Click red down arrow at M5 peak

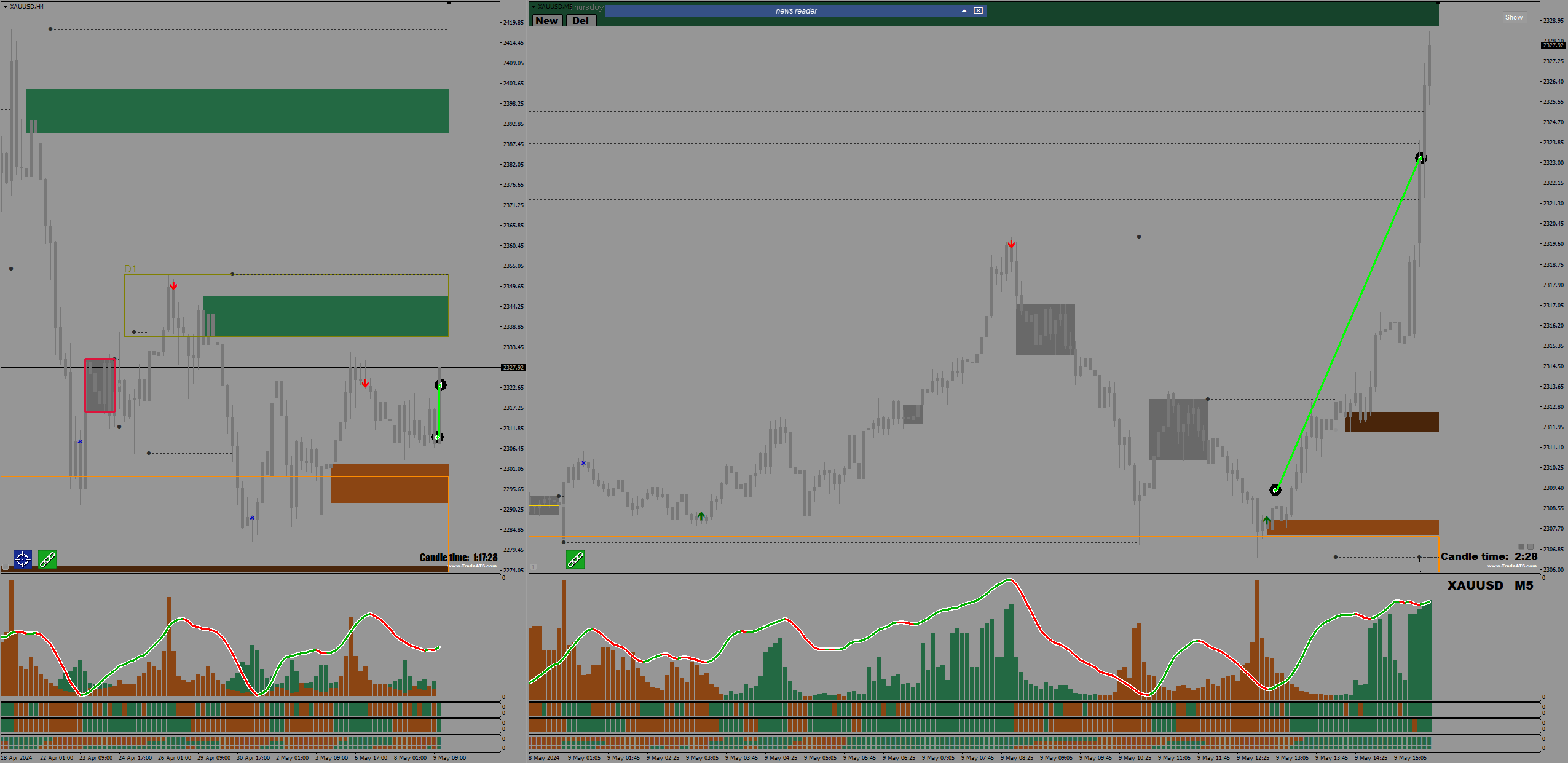1011,244
